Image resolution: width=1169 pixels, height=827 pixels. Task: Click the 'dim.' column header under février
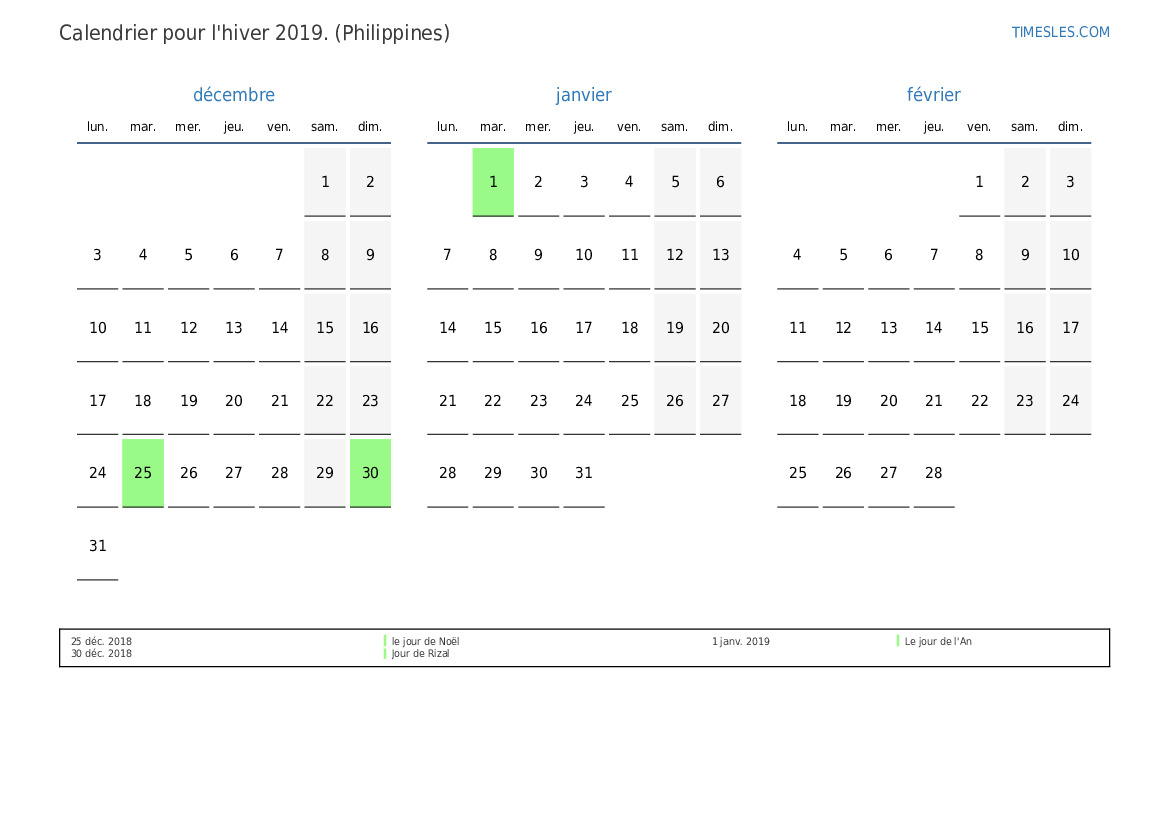click(1070, 127)
